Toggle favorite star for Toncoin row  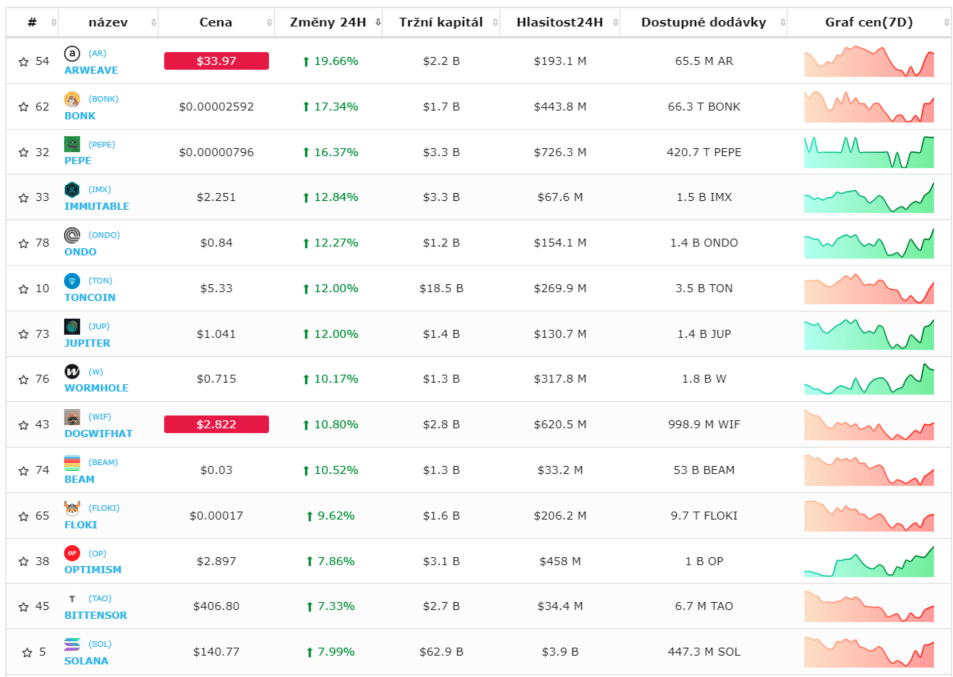point(24,289)
